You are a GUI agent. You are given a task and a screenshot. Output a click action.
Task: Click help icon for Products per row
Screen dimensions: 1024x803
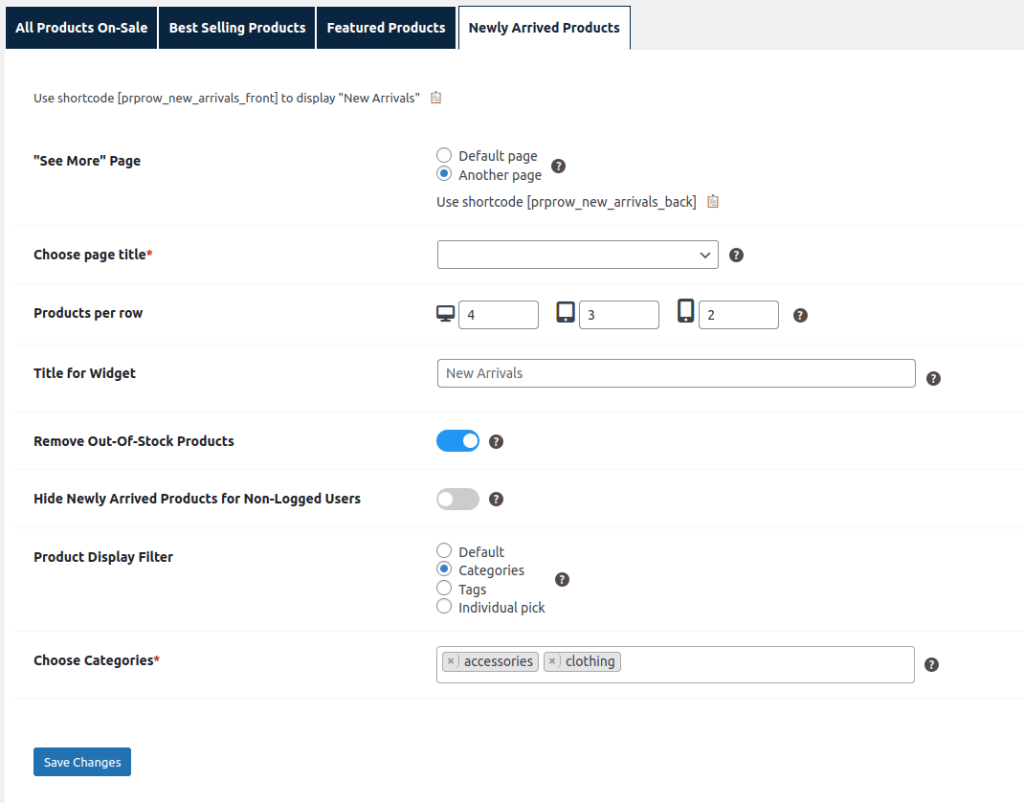pos(800,315)
